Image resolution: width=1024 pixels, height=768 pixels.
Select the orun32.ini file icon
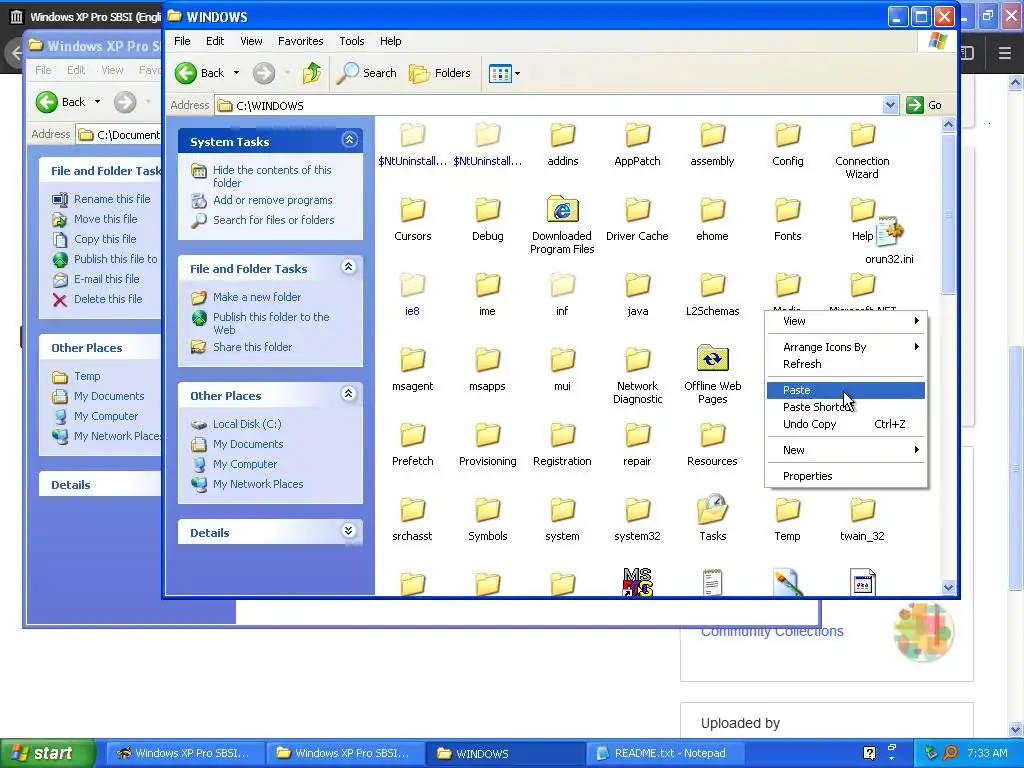pos(889,232)
